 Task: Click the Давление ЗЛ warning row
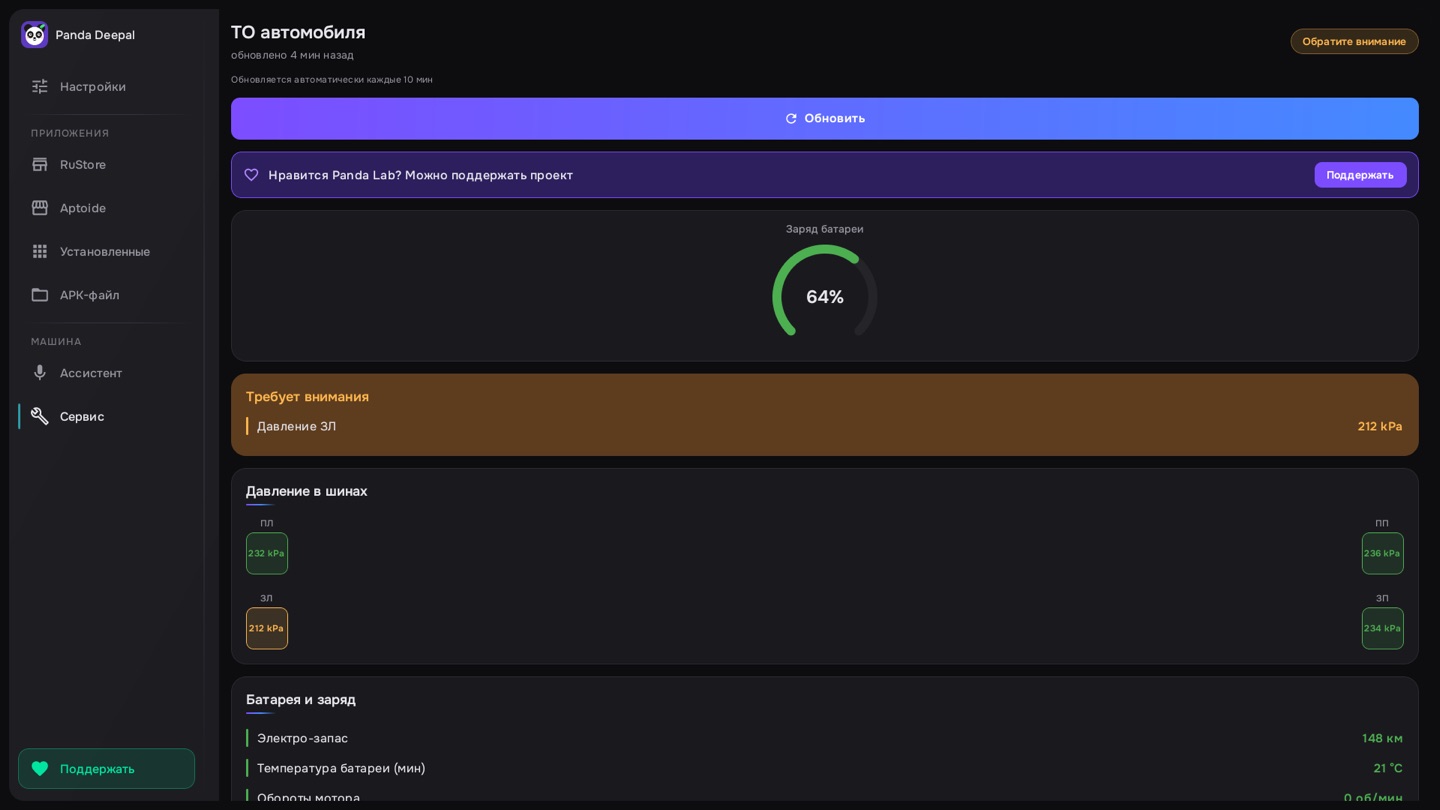824,426
